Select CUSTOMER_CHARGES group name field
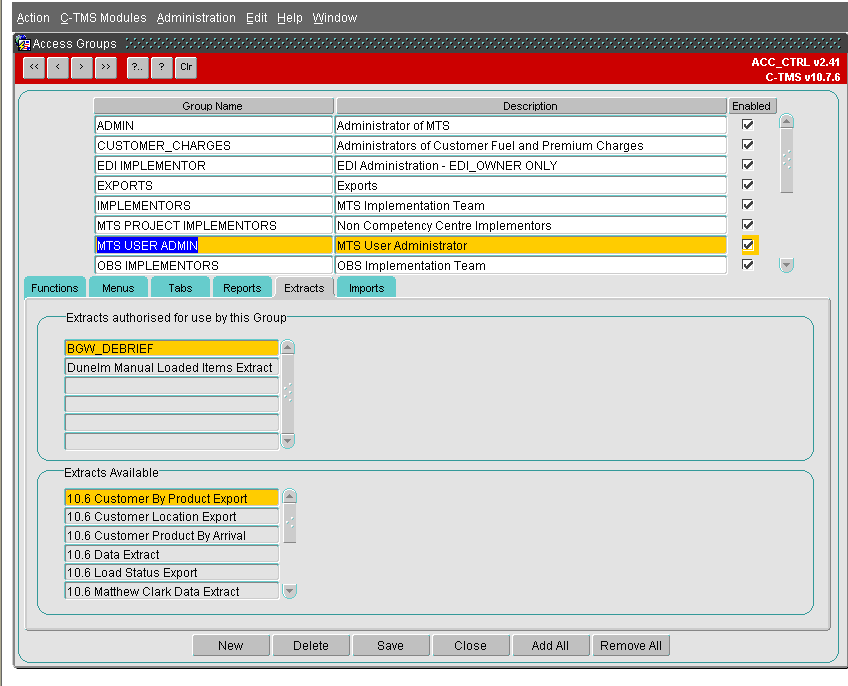This screenshot has width=848, height=686. pyautogui.click(x=213, y=146)
